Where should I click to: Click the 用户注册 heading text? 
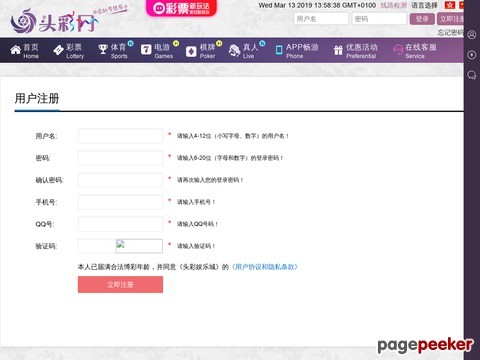[37, 98]
